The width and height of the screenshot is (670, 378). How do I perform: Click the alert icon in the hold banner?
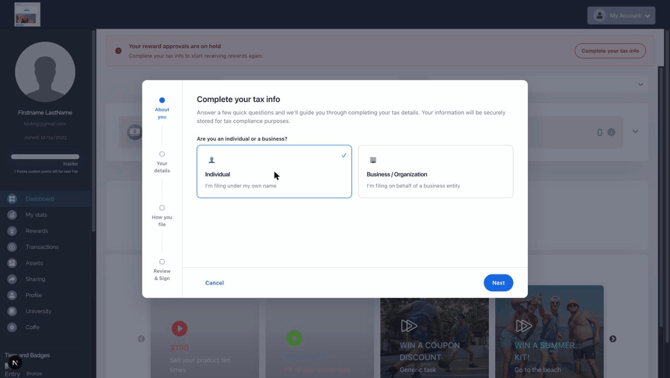tap(118, 51)
